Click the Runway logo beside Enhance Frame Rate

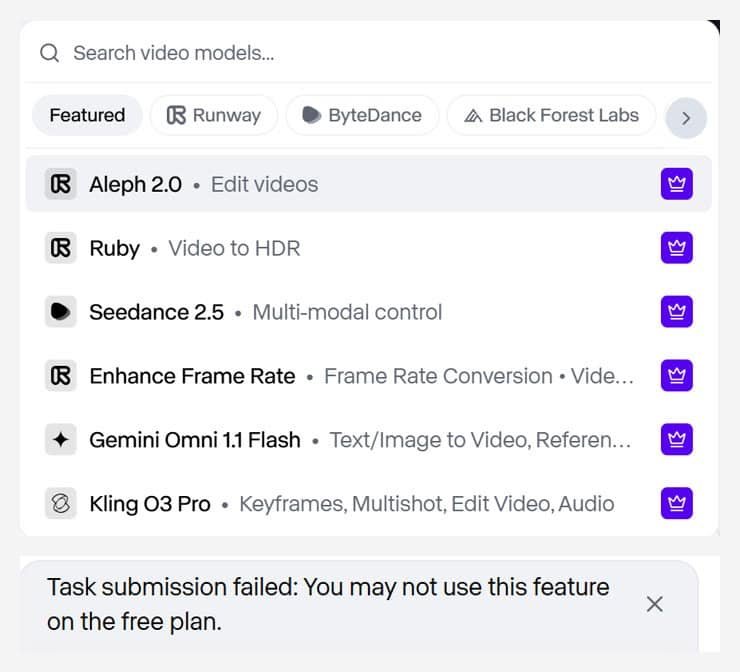pos(61,376)
